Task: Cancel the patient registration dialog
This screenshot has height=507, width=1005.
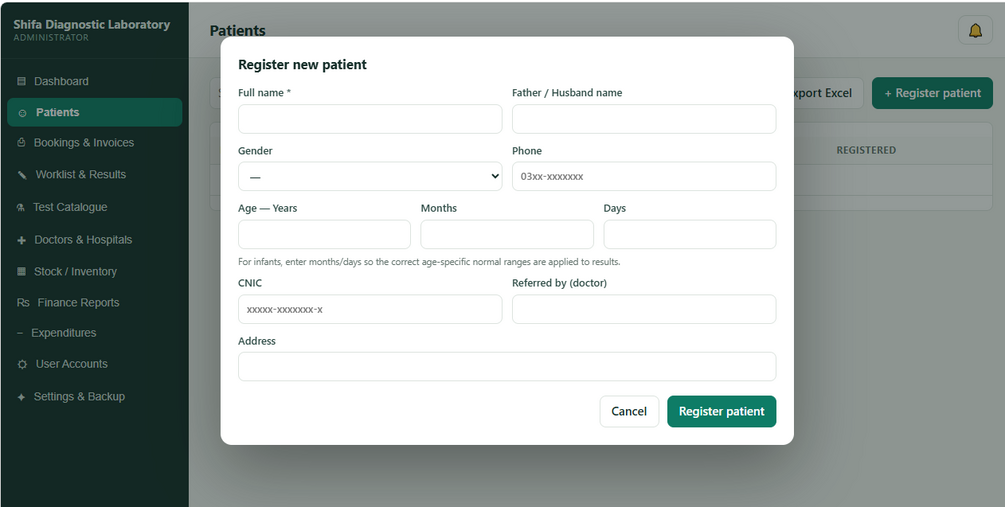Action: point(629,411)
